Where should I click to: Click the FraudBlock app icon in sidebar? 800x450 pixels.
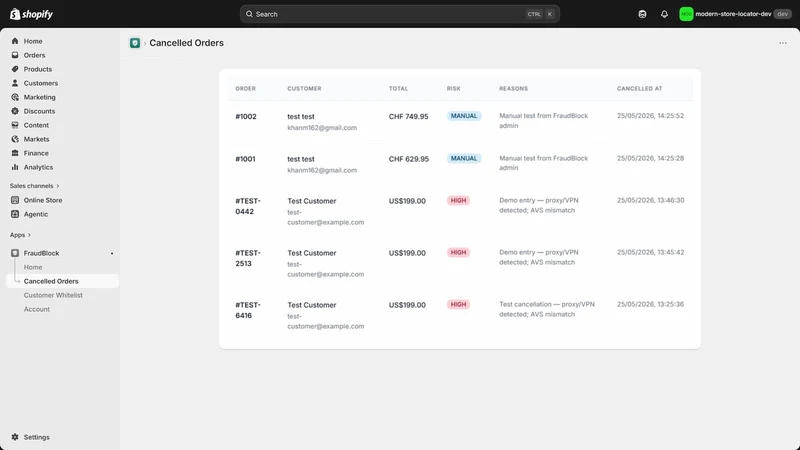(15, 253)
